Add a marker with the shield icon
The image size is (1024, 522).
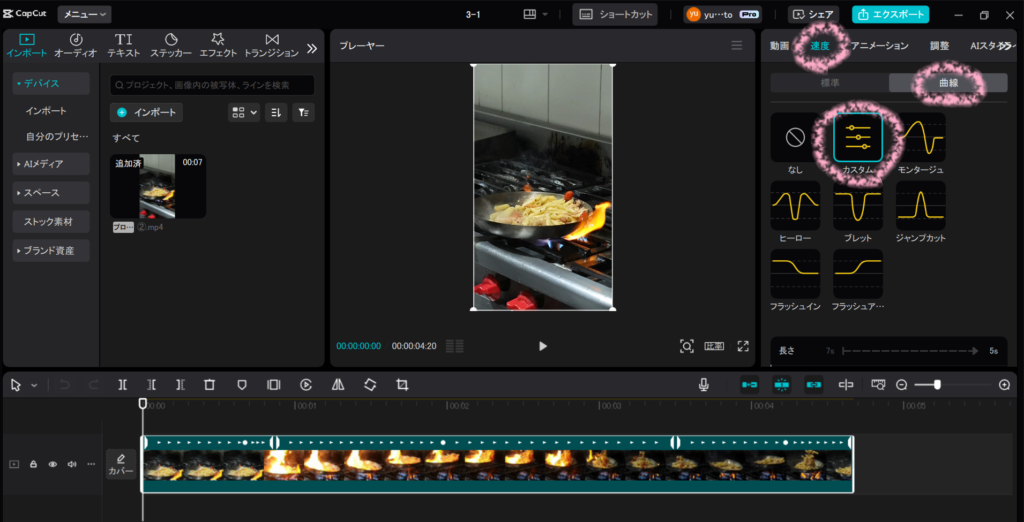tap(242, 385)
